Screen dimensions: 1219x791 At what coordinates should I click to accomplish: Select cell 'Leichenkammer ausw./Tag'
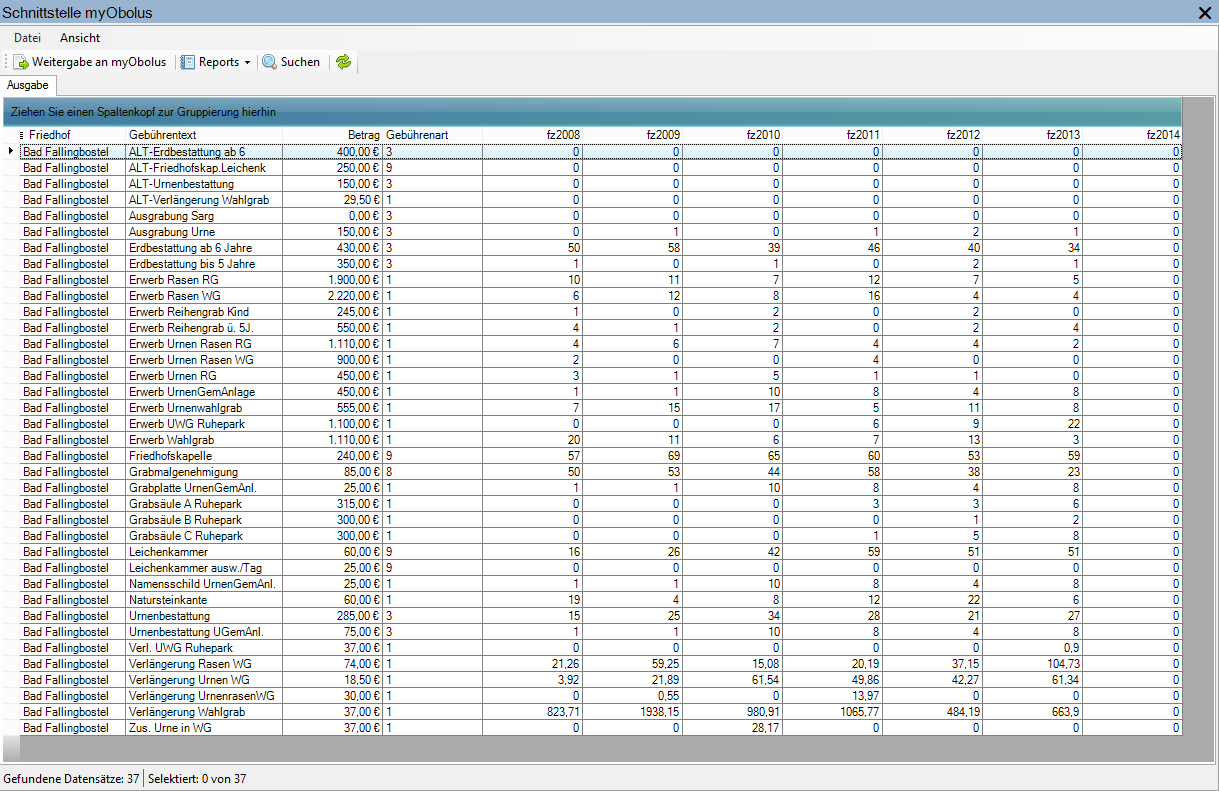pos(204,568)
